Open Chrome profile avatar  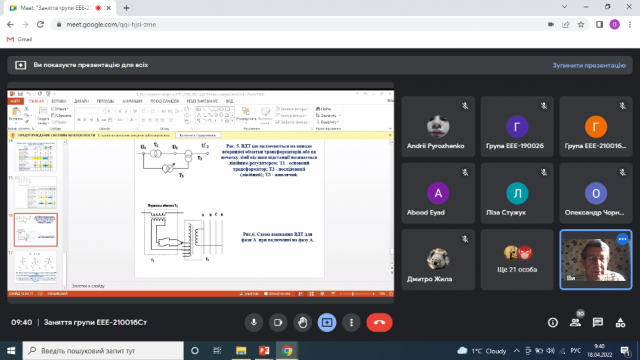coord(614,24)
